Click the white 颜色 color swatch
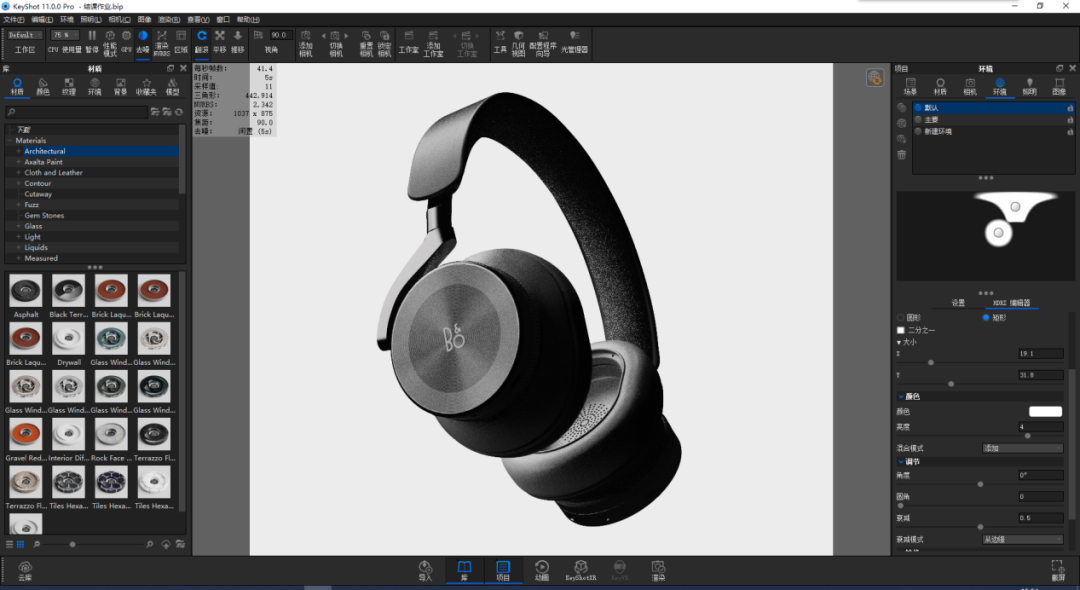 pyautogui.click(x=1045, y=412)
